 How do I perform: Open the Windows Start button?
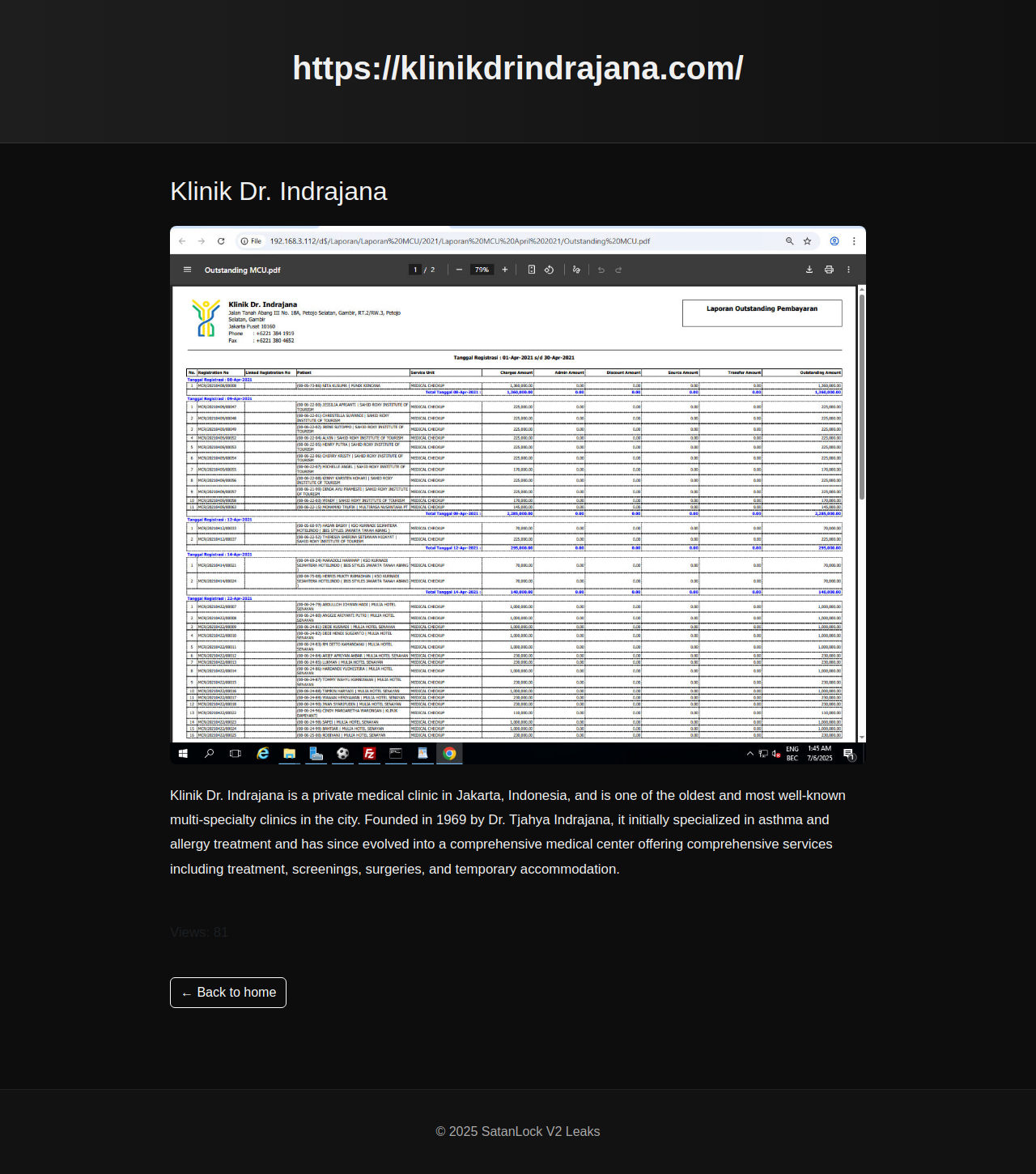183,754
